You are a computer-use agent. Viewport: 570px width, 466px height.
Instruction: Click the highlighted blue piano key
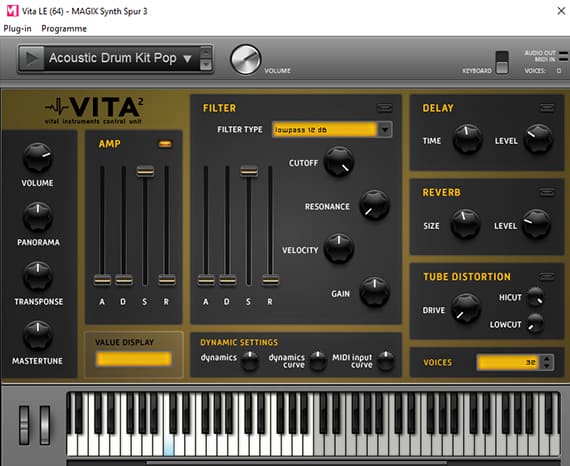[x=168, y=445]
